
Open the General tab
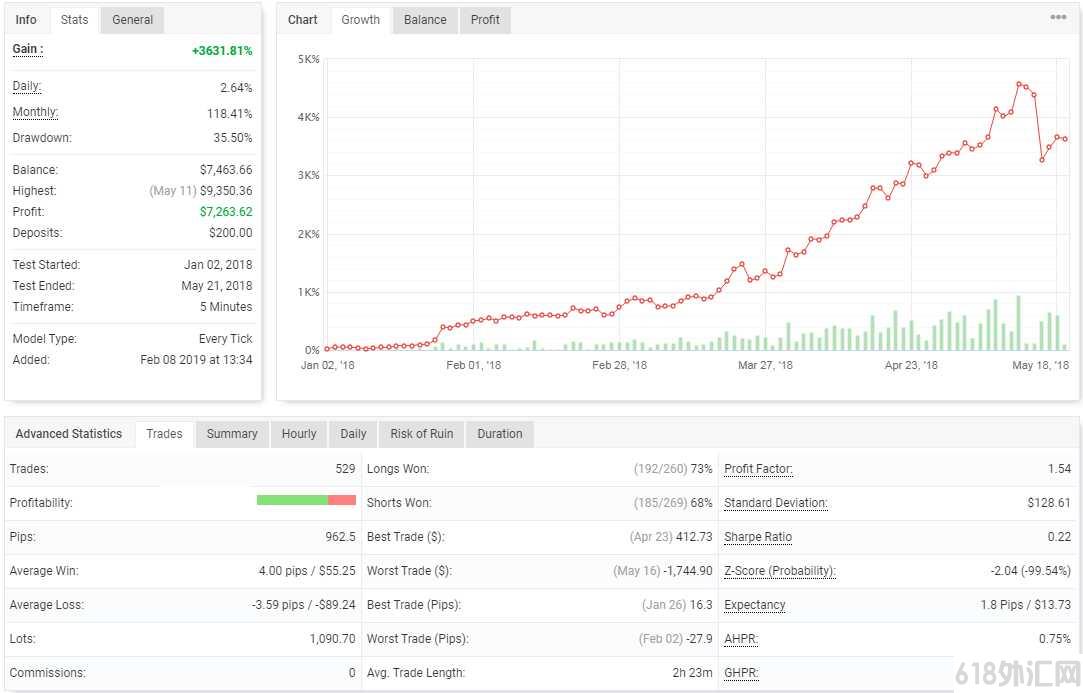(133, 20)
